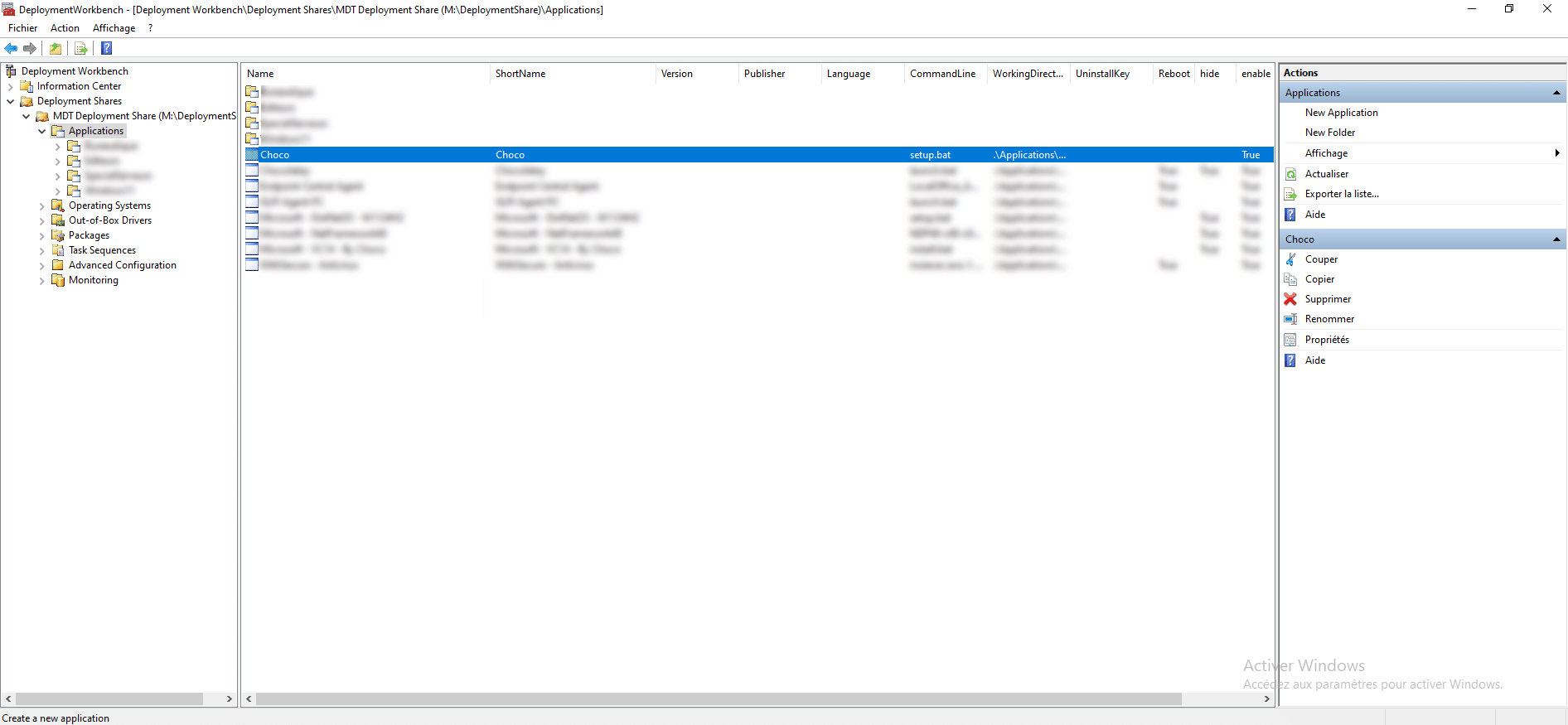Click the Couper scissors icon
Image resolution: width=1568 pixels, height=725 pixels.
1290,259
